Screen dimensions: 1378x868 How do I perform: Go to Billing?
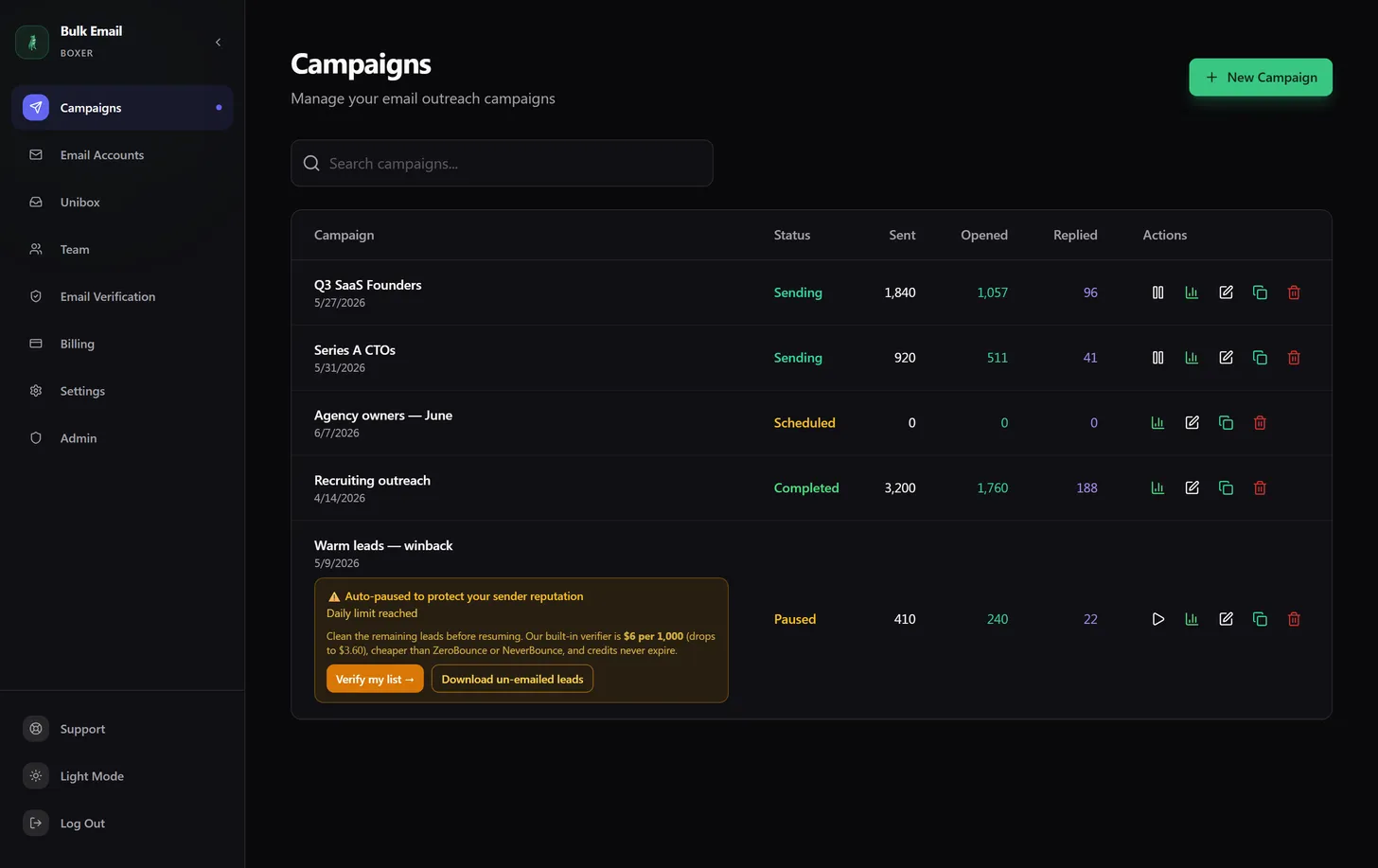coord(122,344)
